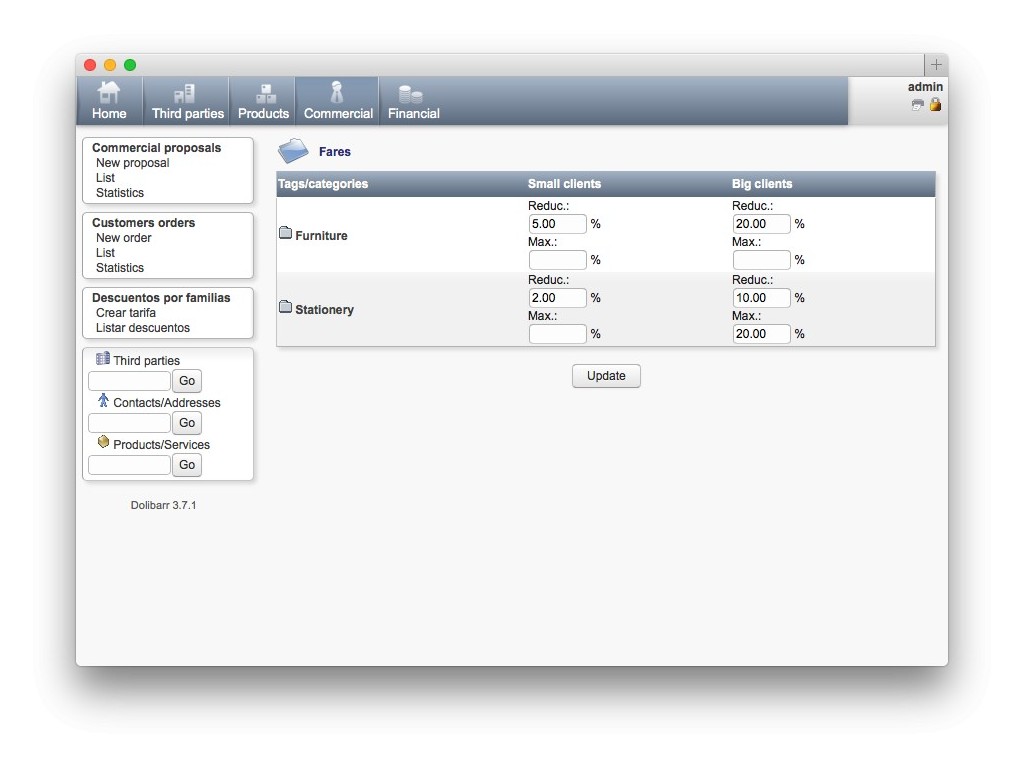Screen dimensions: 1024x768
Task: Open Descuentos por familias section
Action: pyautogui.click(x=161, y=298)
